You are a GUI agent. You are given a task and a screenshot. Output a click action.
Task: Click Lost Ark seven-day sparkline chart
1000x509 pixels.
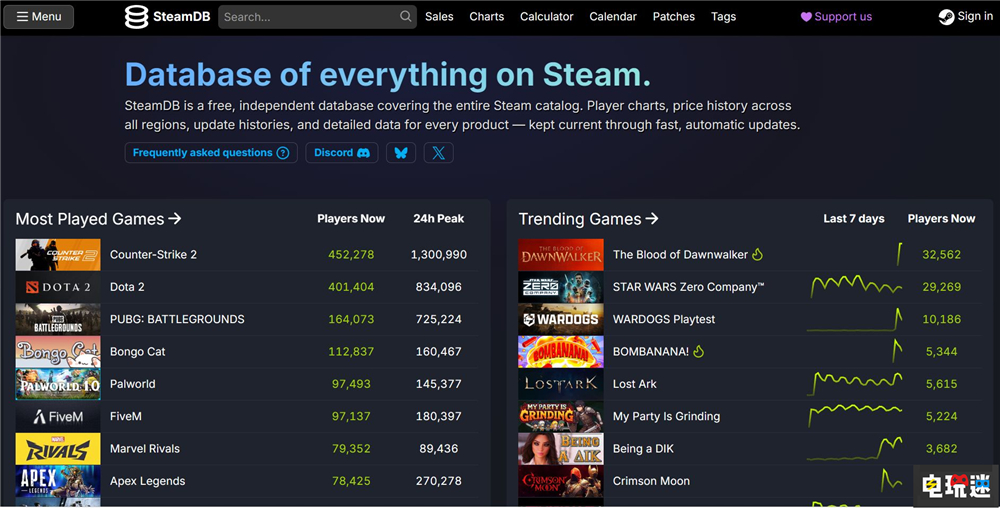[x=856, y=384]
